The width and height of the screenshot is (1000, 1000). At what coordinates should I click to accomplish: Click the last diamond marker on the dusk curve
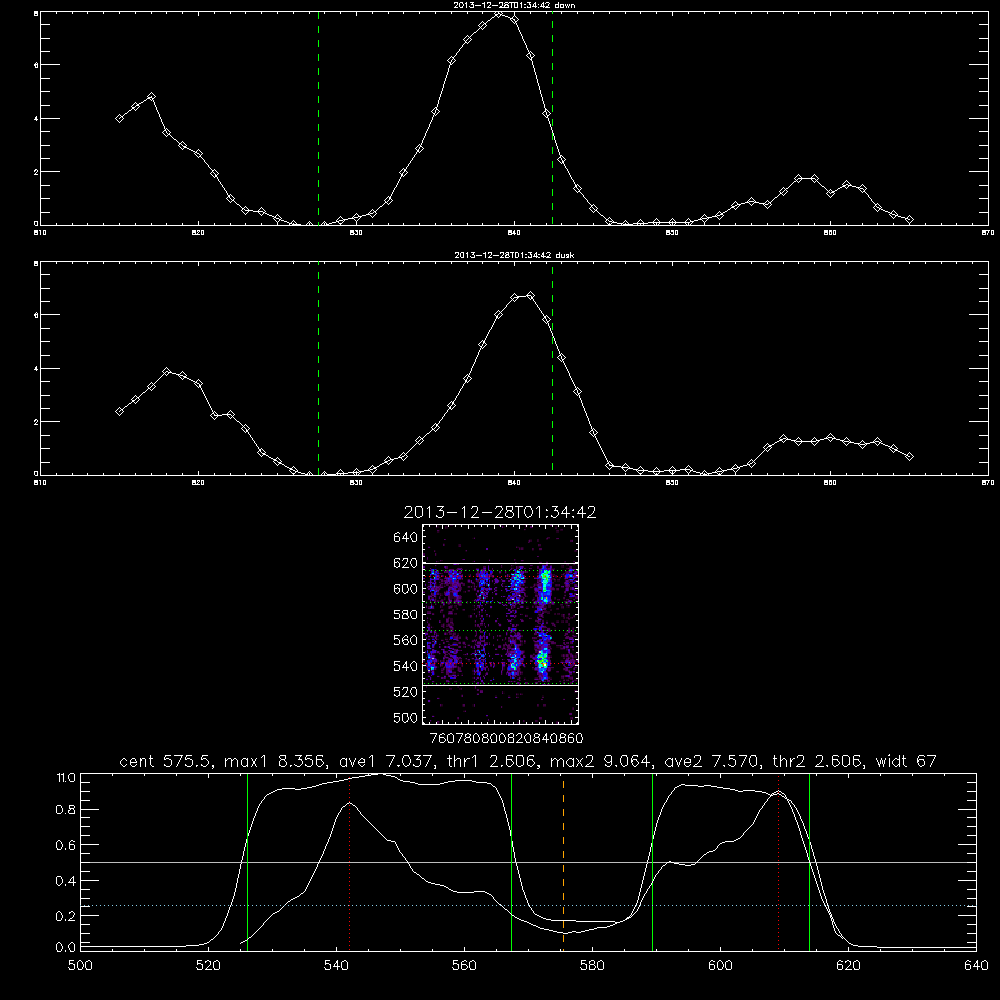point(909,457)
